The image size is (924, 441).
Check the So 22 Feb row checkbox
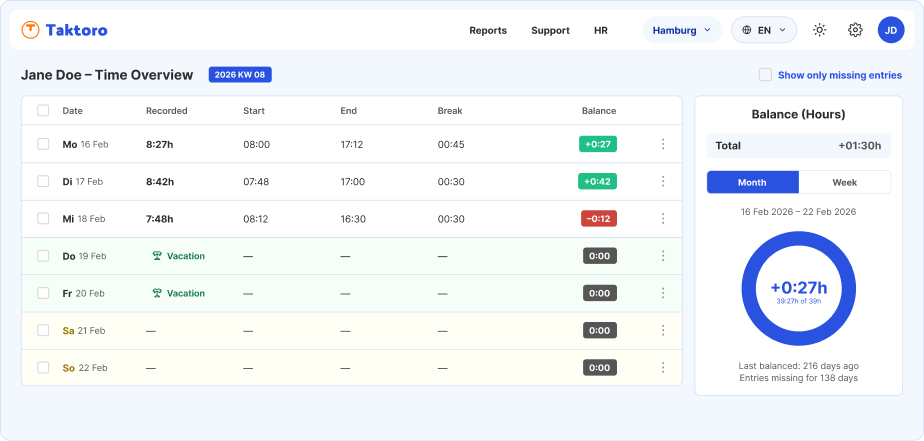pyautogui.click(x=43, y=367)
